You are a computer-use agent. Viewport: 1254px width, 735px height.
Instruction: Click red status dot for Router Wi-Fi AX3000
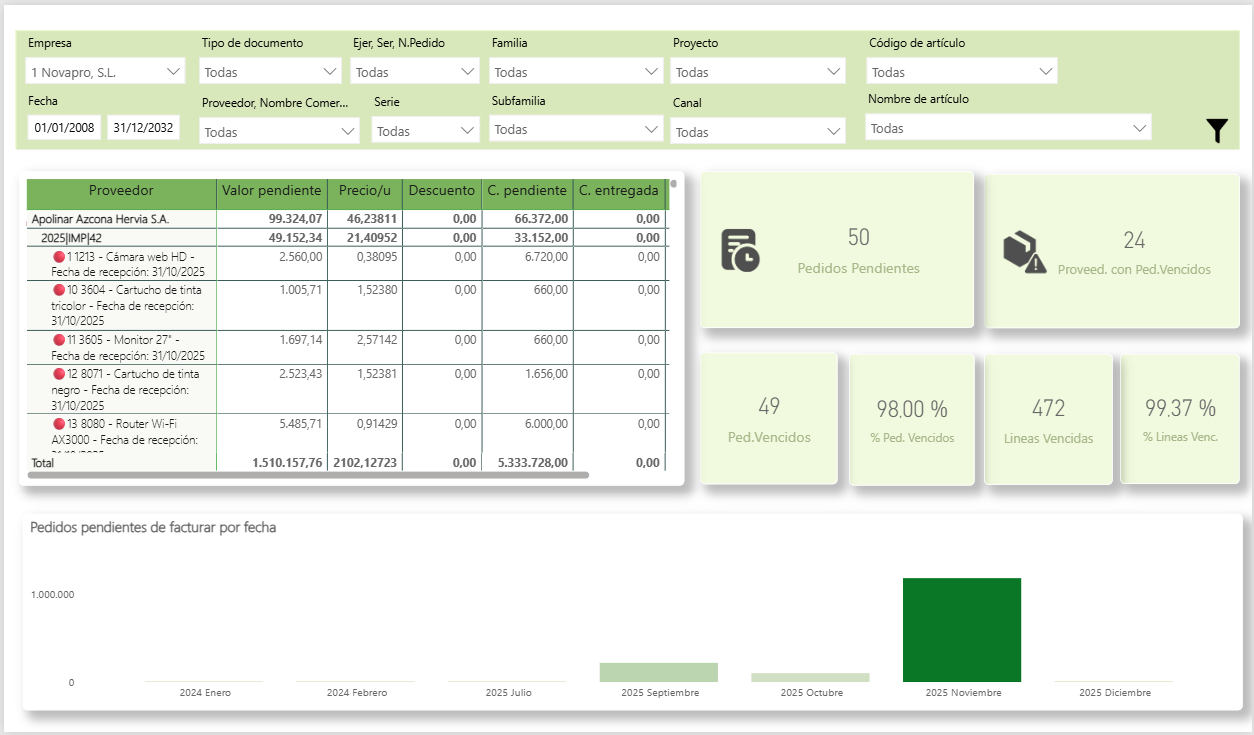click(x=59, y=424)
